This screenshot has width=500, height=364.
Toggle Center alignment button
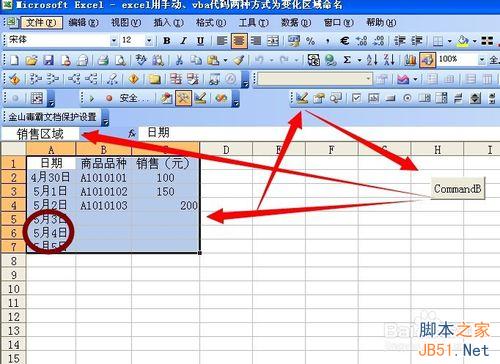point(239,41)
